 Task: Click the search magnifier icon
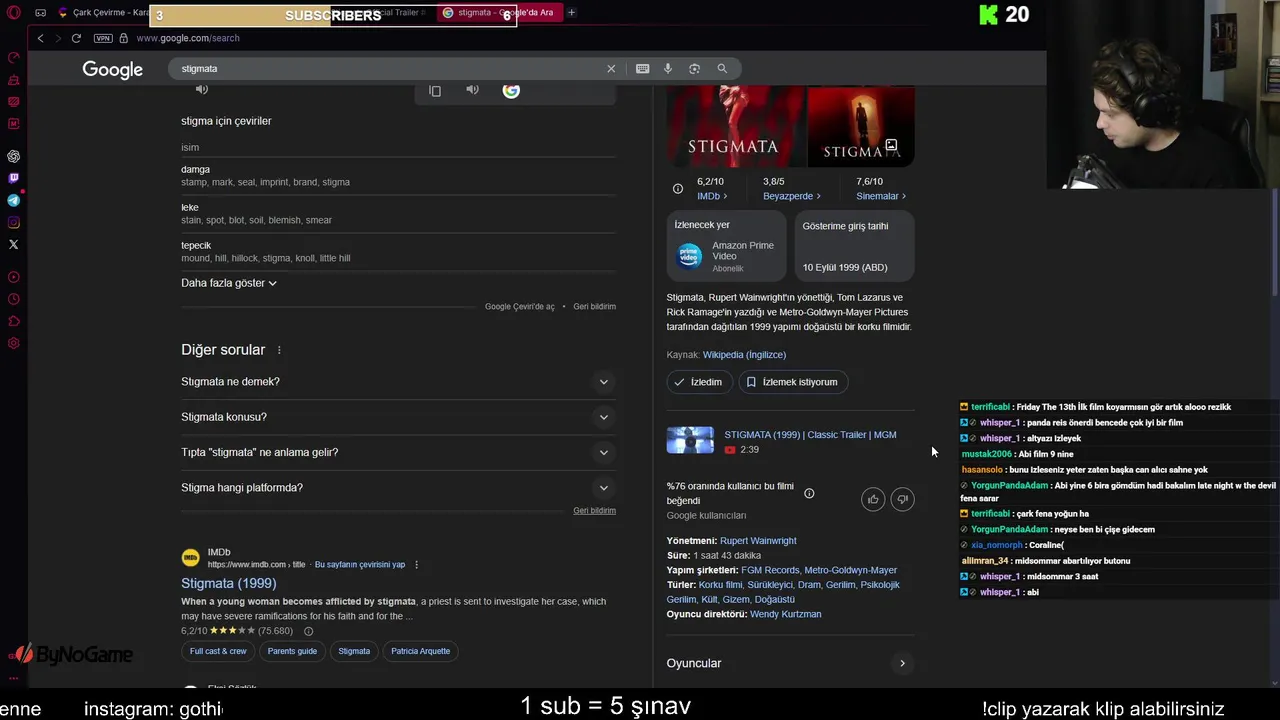click(722, 69)
